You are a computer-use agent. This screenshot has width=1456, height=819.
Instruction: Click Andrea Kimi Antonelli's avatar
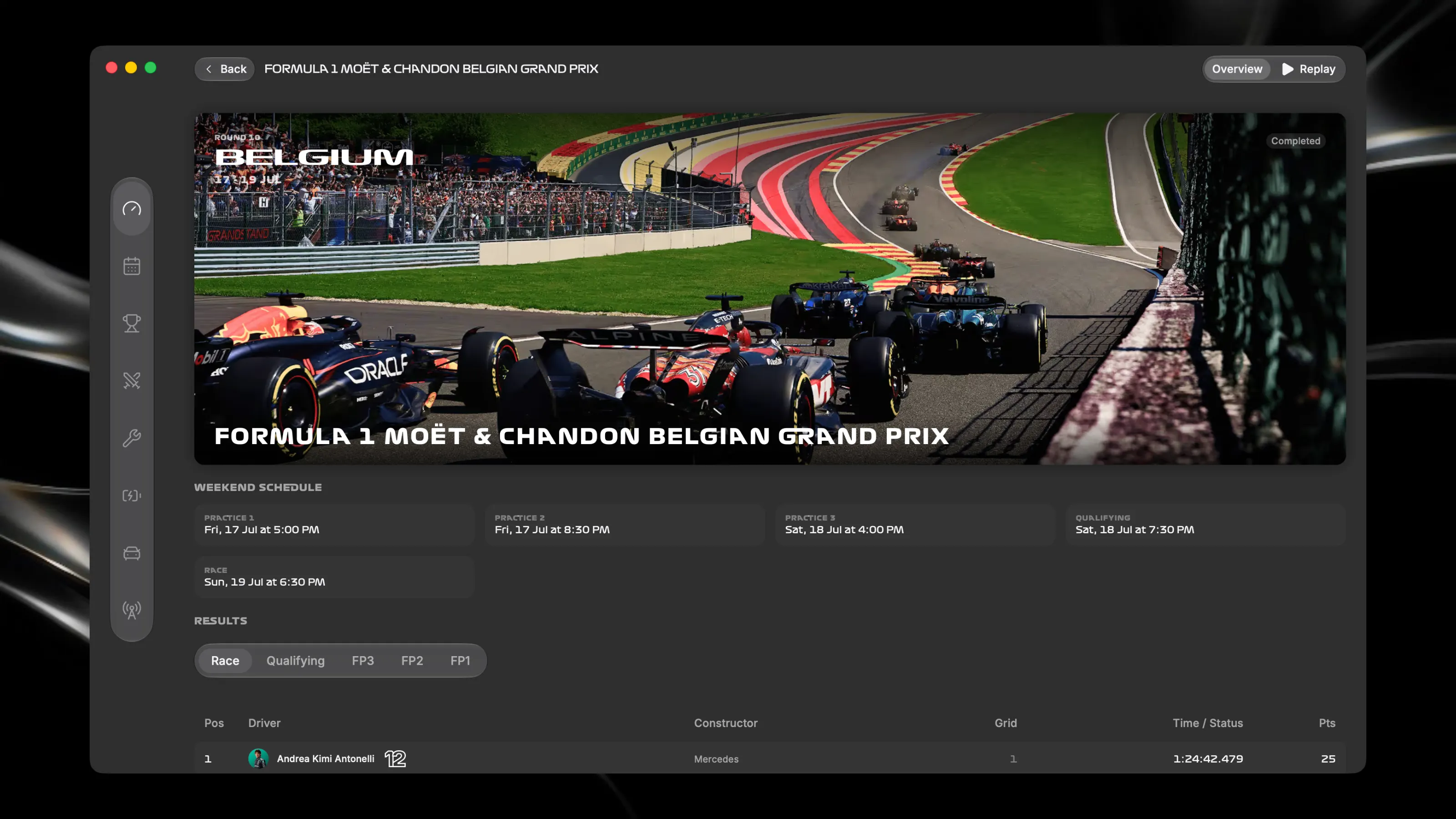click(x=258, y=758)
